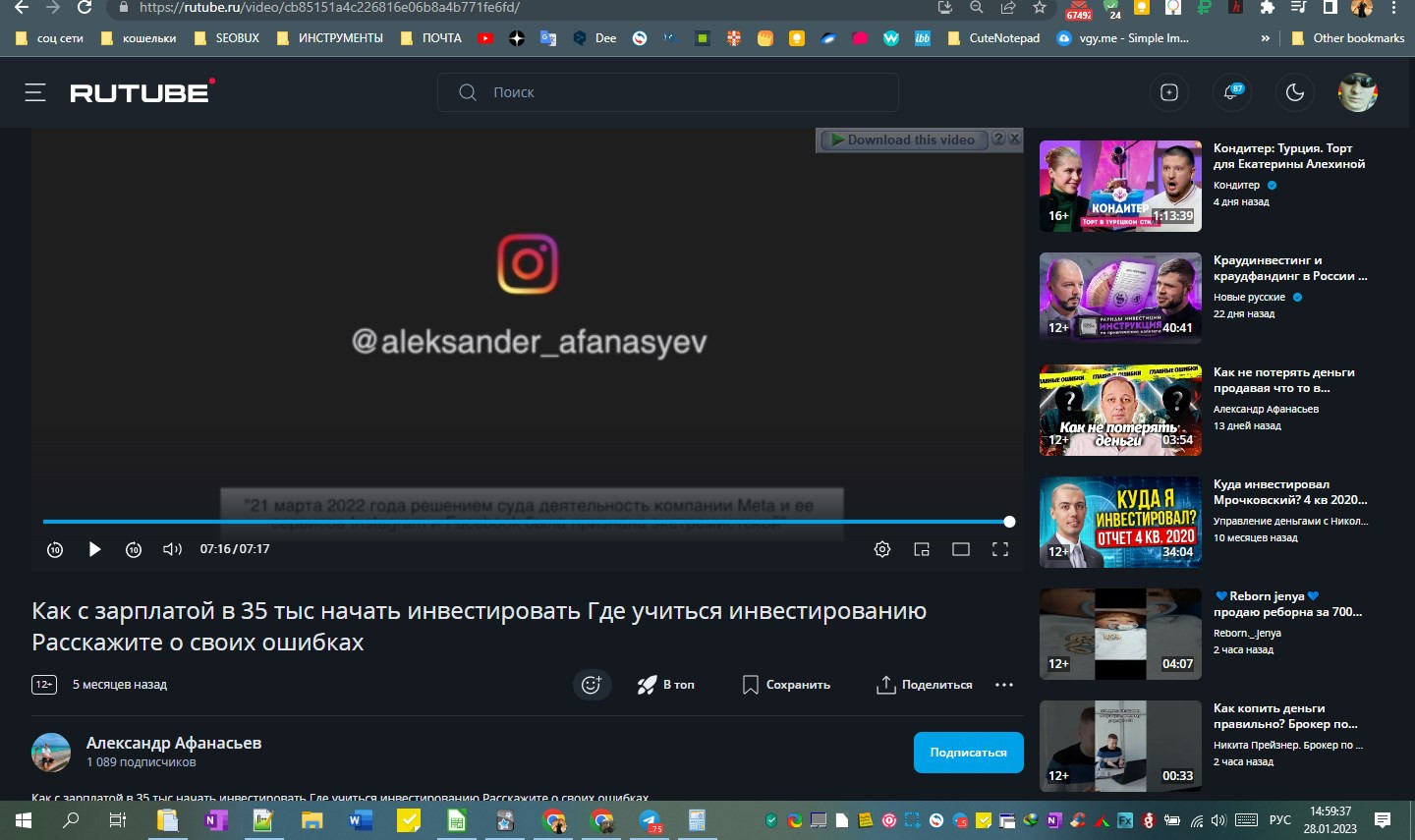Click the Поиск search field
The width and height of the screenshot is (1415, 840).
click(668, 92)
